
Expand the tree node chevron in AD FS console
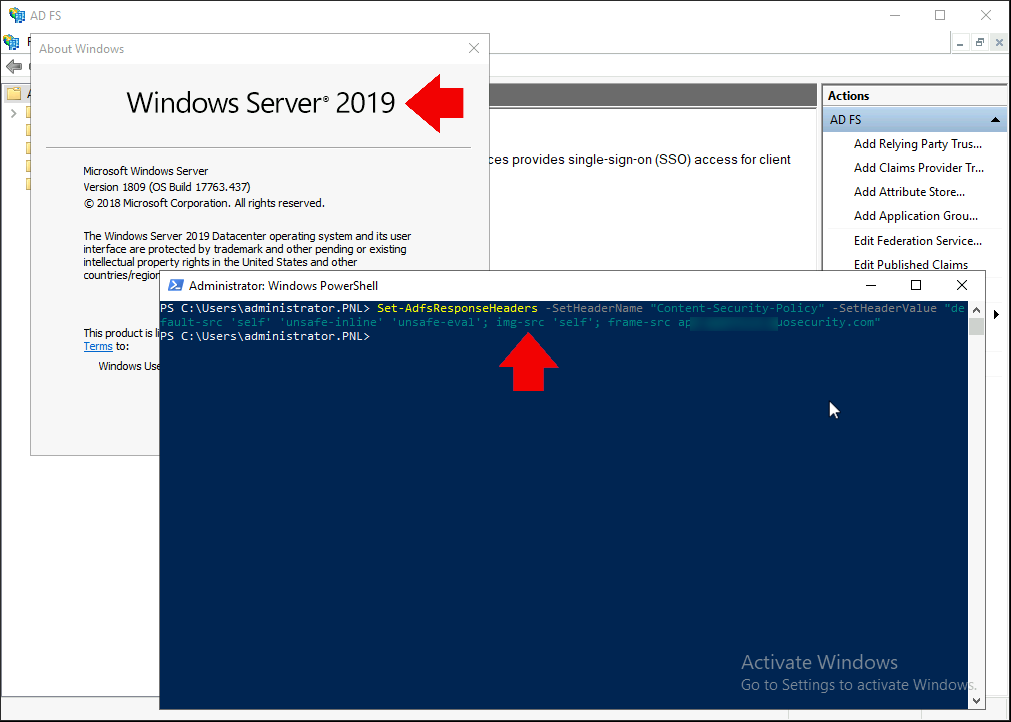tap(14, 113)
